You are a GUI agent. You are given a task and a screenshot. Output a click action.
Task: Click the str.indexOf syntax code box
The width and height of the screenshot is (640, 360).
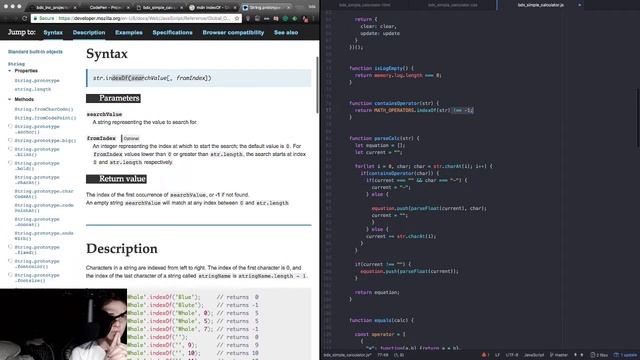199,78
